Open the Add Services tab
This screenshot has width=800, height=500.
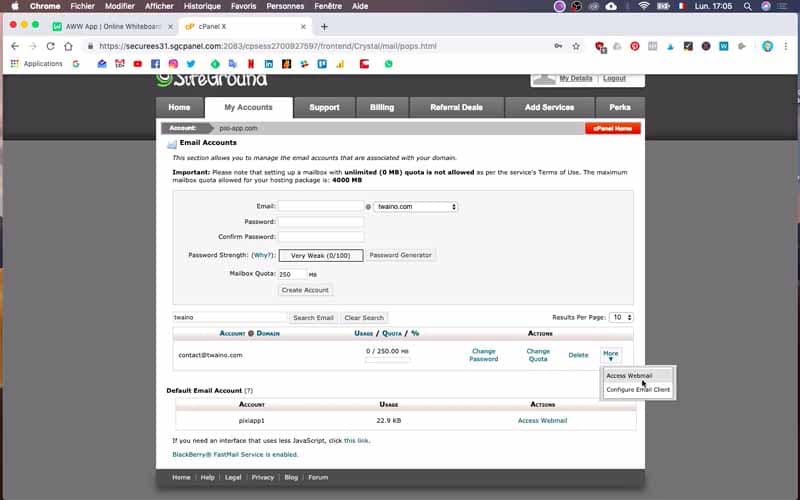[x=549, y=107]
